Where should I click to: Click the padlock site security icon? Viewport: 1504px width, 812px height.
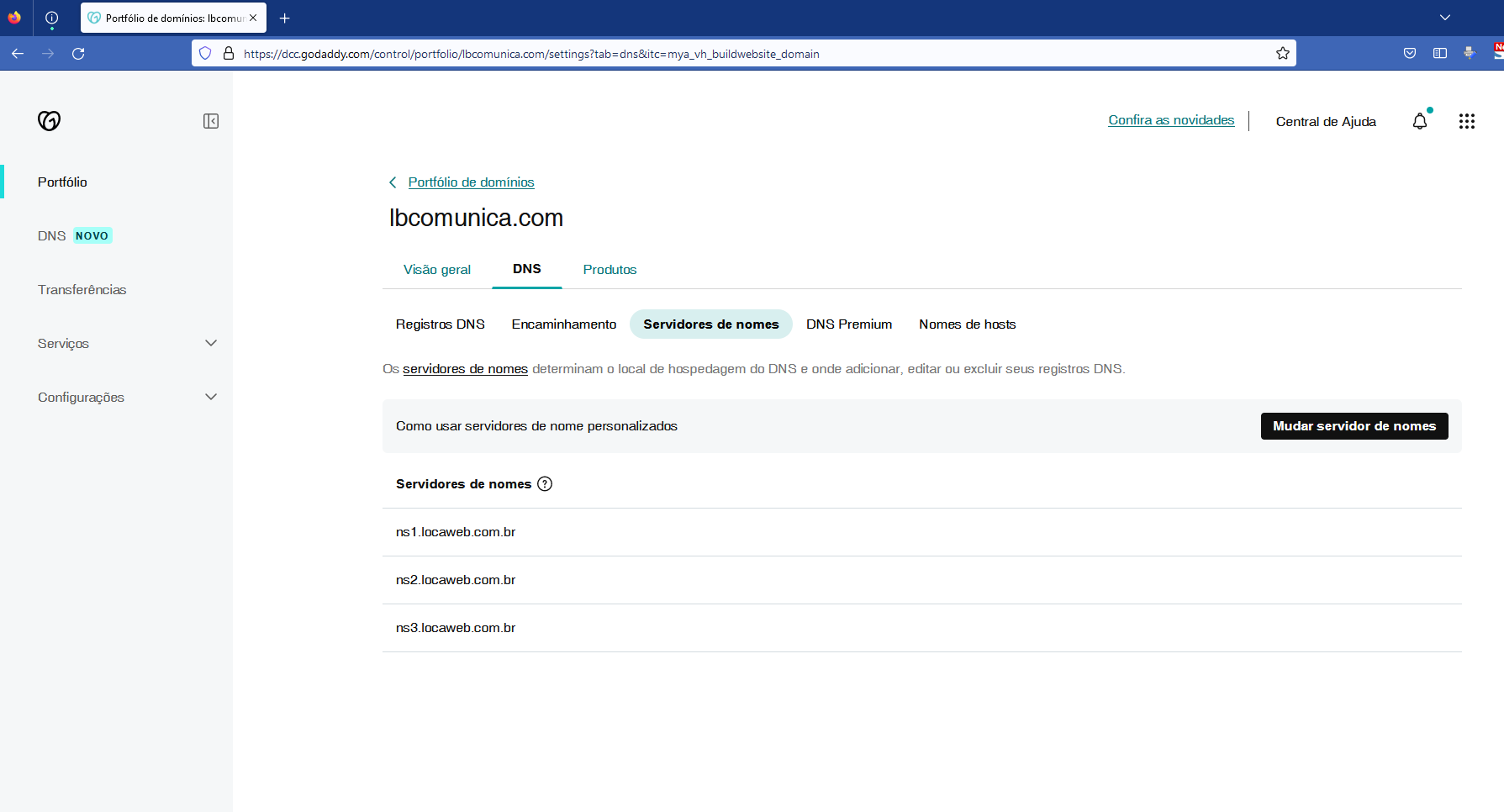point(229,53)
